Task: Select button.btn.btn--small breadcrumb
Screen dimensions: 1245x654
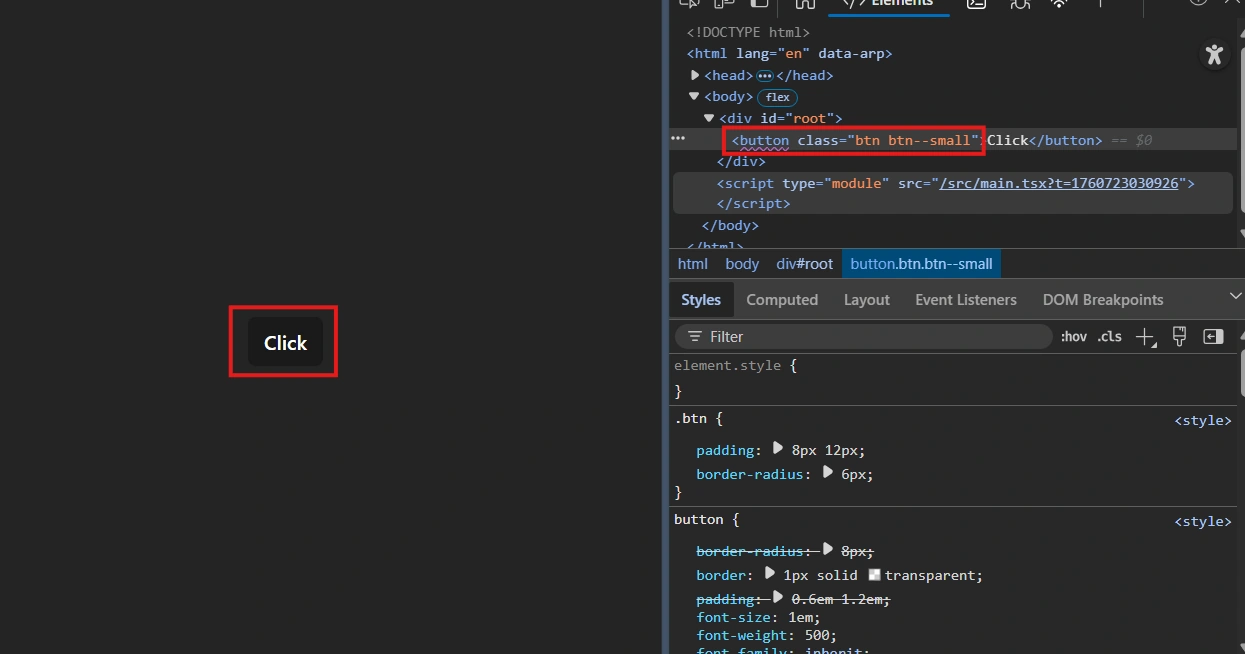Action: (x=922, y=264)
